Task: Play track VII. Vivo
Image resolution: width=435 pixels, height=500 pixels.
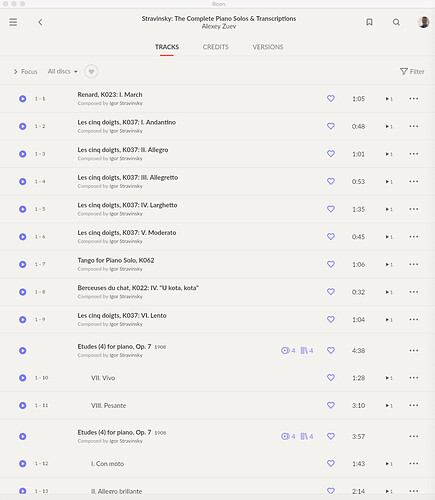Action: click(23, 378)
